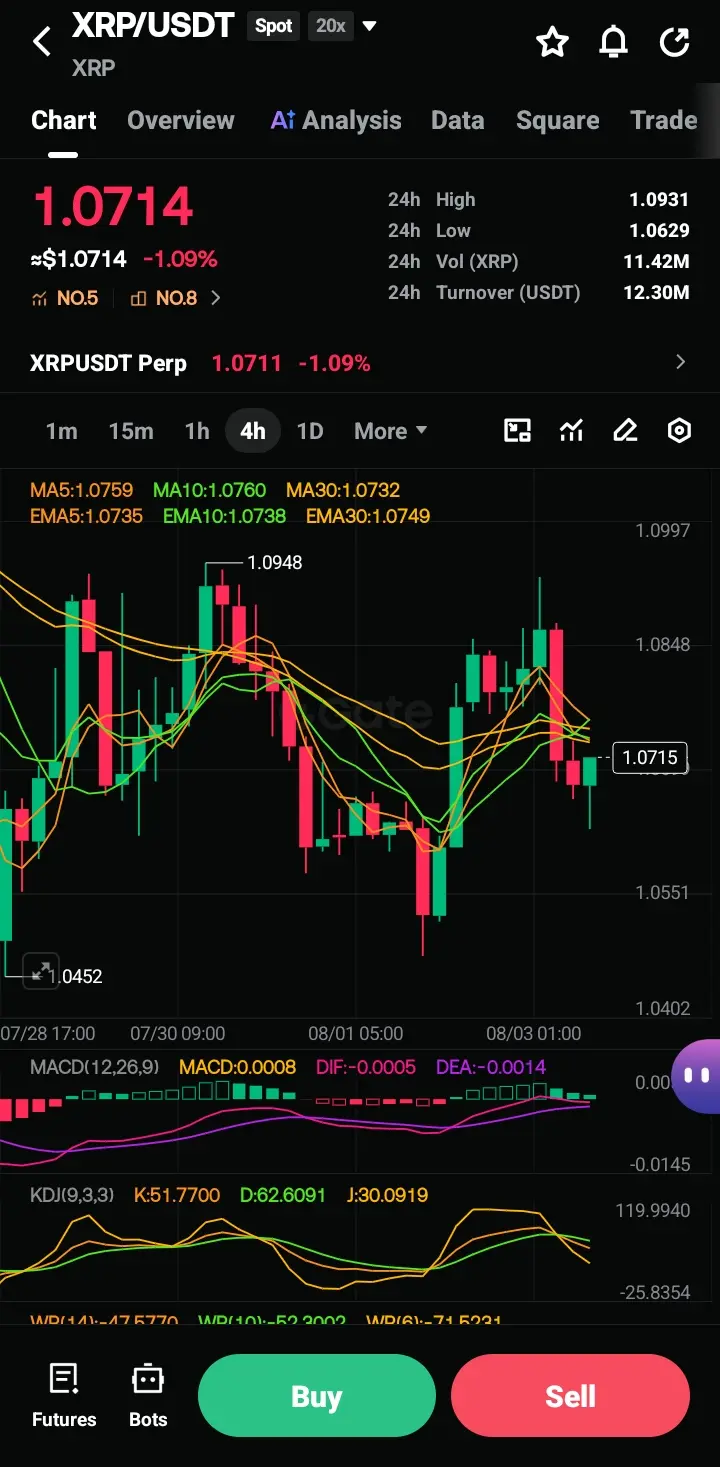Add XRP/USDT to favorites with star icon
The width and height of the screenshot is (720, 1467).
point(552,42)
